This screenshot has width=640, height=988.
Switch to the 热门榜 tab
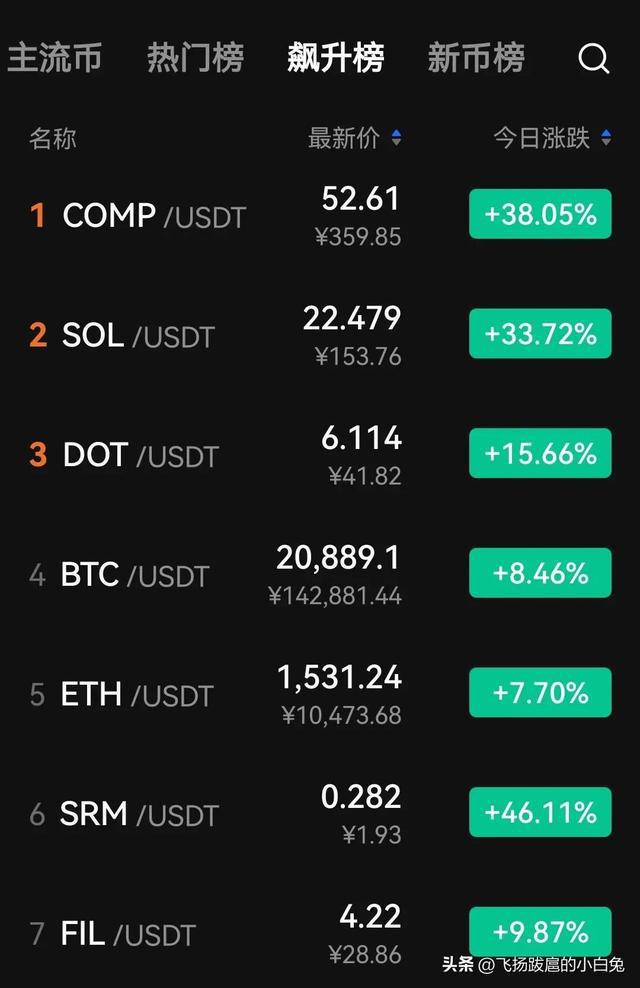(195, 58)
